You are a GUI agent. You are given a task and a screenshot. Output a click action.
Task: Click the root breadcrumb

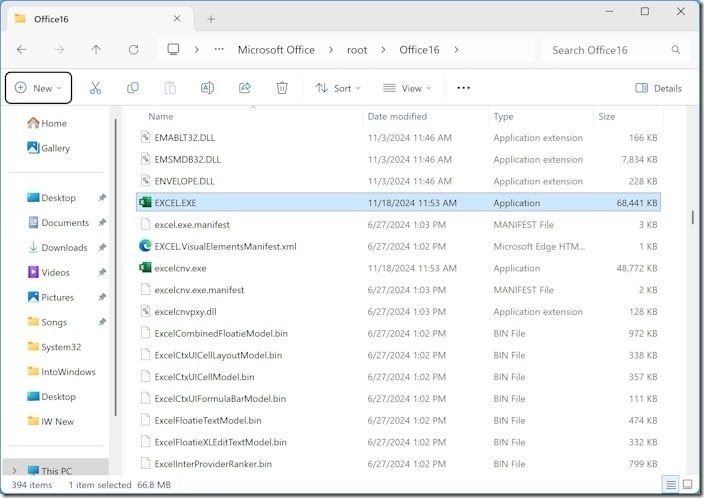357,50
